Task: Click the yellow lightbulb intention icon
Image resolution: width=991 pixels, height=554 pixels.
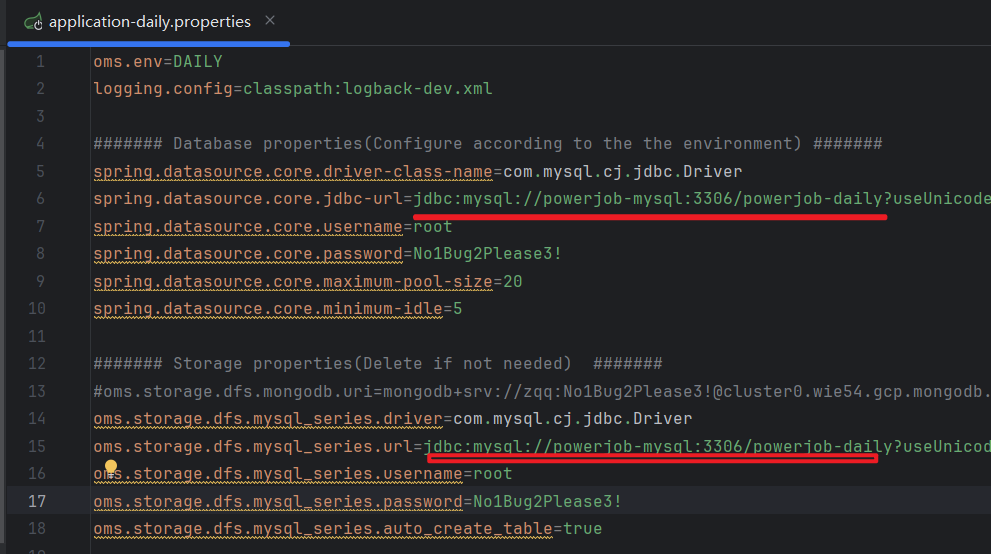Action: pyautogui.click(x=111, y=467)
